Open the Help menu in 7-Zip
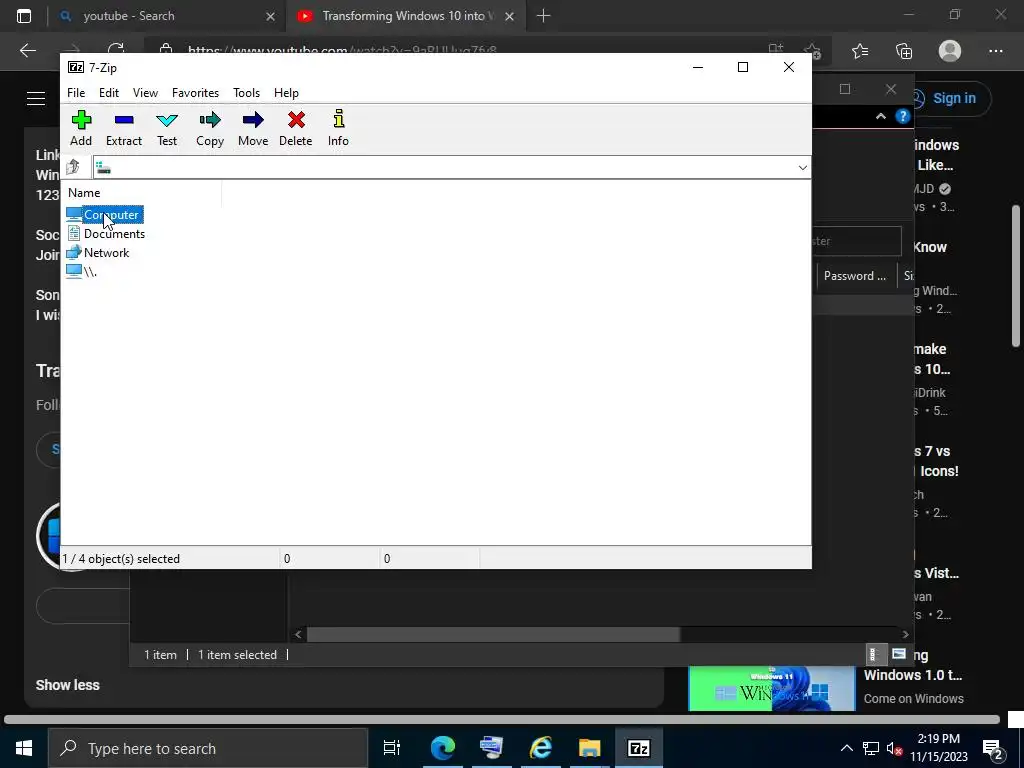The image size is (1024, 768). tap(286, 93)
